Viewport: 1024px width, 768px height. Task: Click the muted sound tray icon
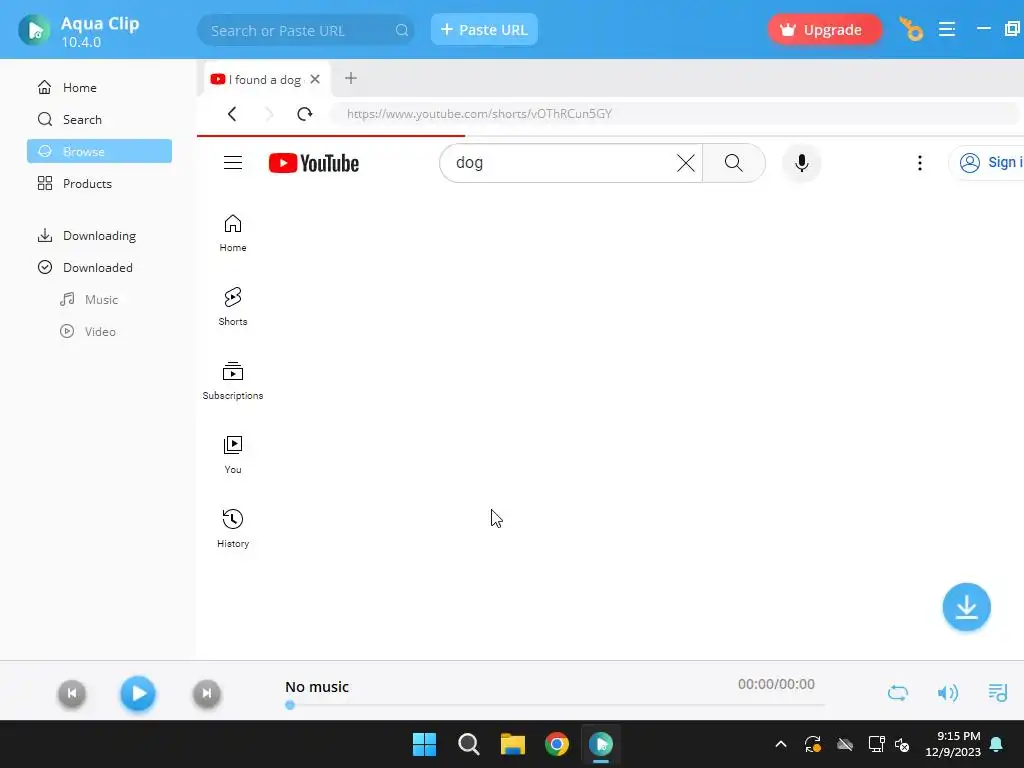[x=902, y=744]
